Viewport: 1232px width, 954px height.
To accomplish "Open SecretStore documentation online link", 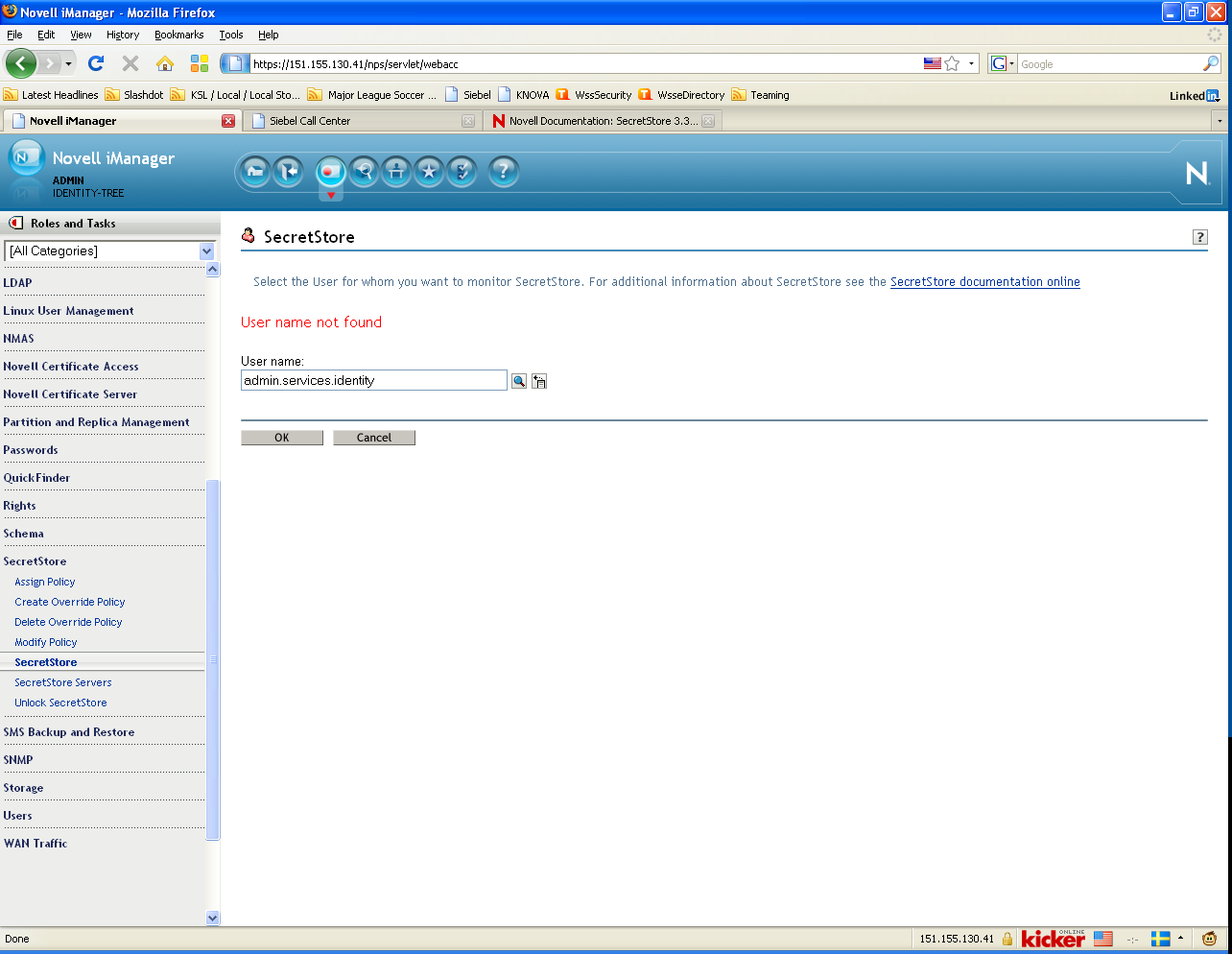I will 985,282.
